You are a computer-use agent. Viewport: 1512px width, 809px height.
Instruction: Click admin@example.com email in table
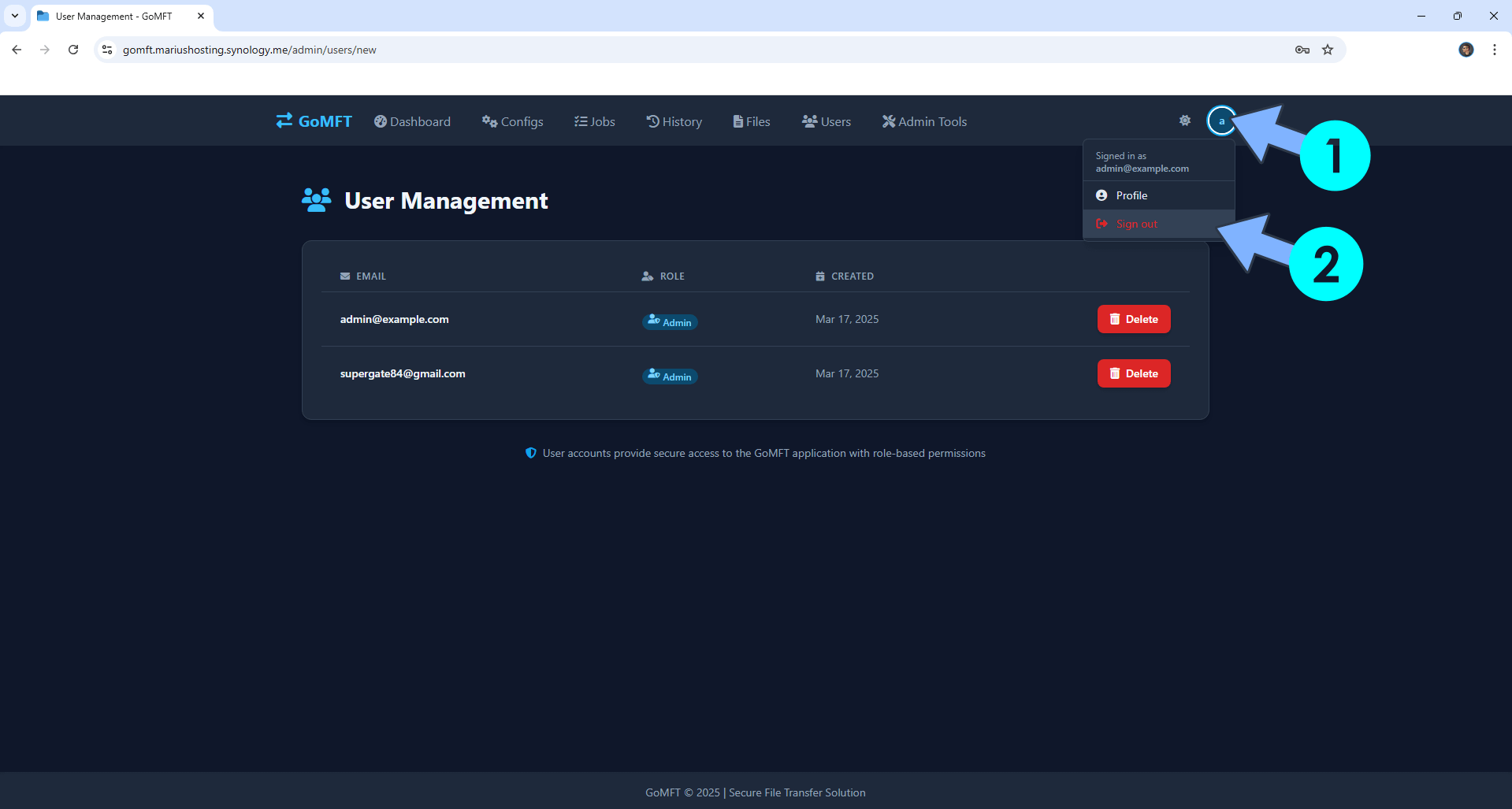(394, 319)
